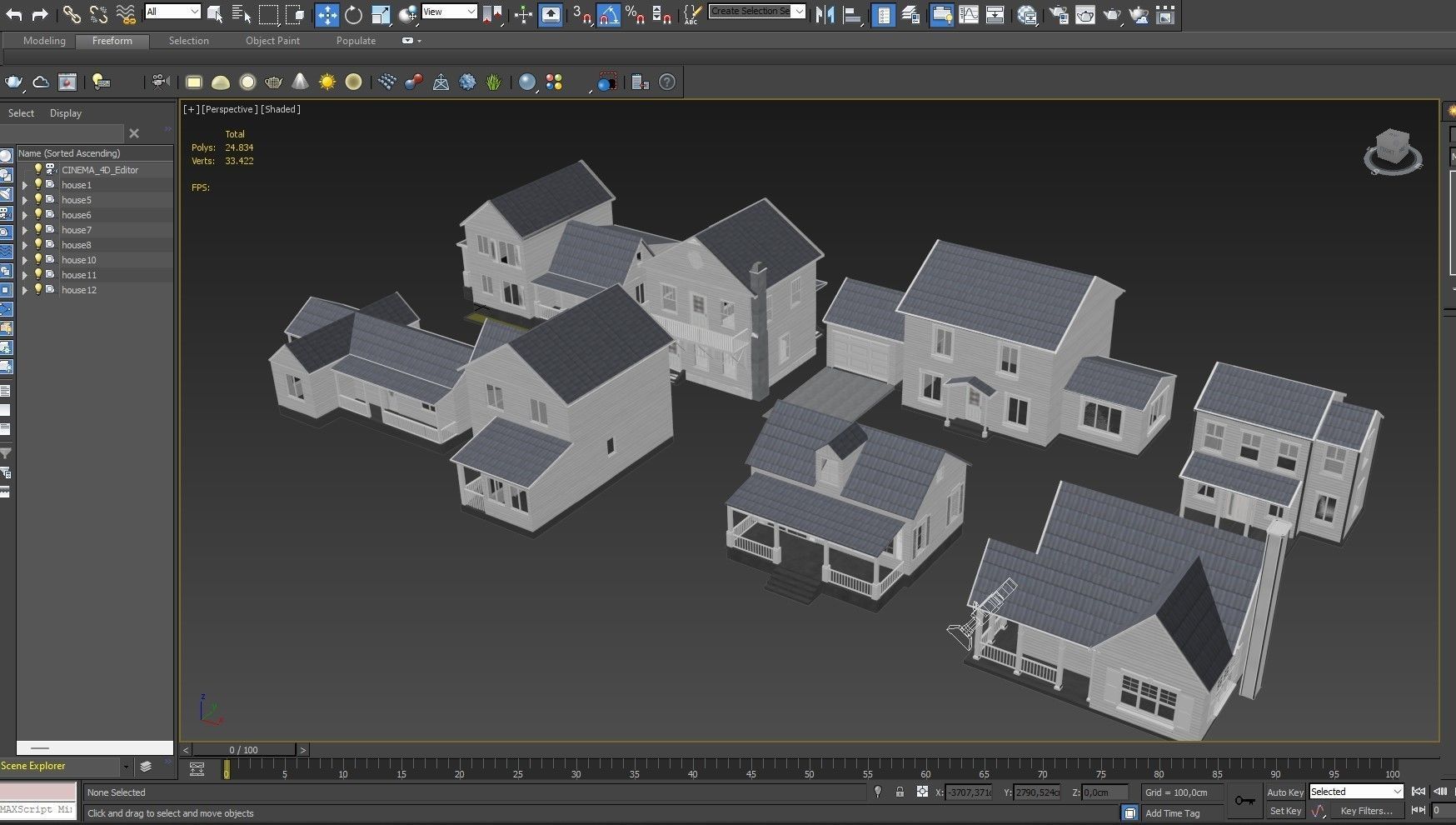Open the reference coordinate View dropdown
This screenshot has width=1456, height=825.
[449, 12]
